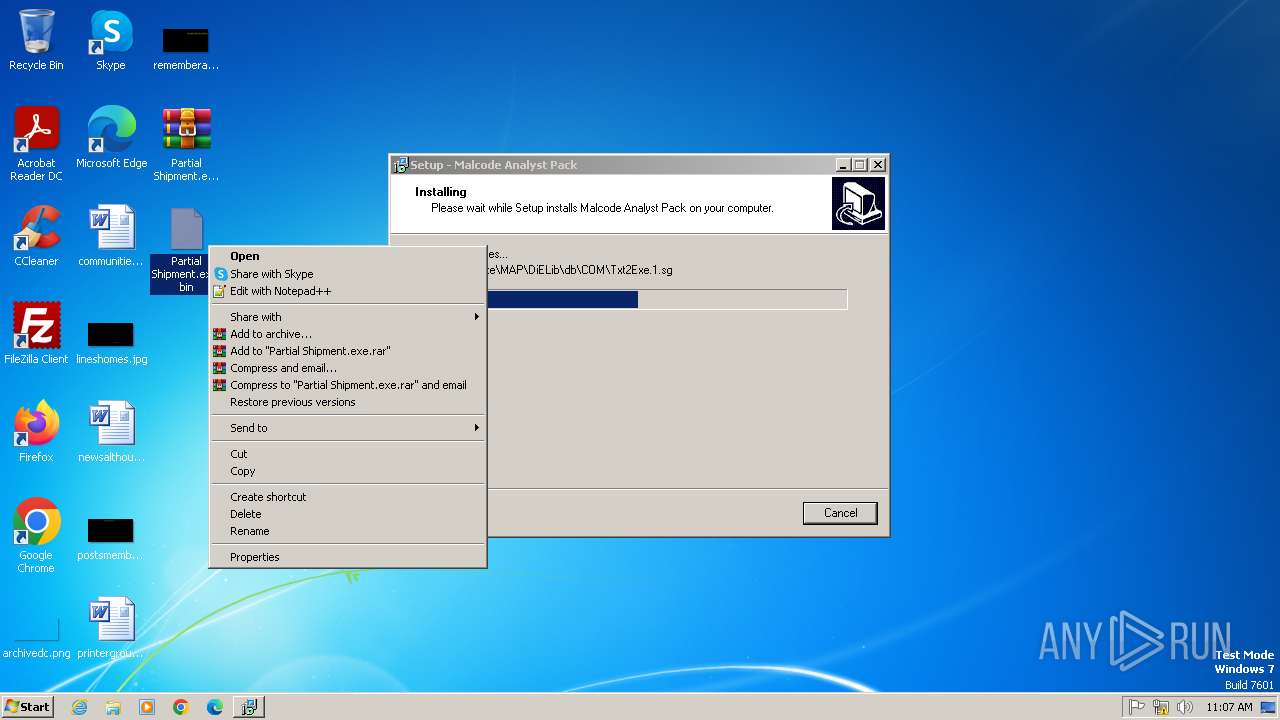Screen dimensions: 1280x720
Task: Open Windows Media Player taskbar icon
Action: point(147,707)
